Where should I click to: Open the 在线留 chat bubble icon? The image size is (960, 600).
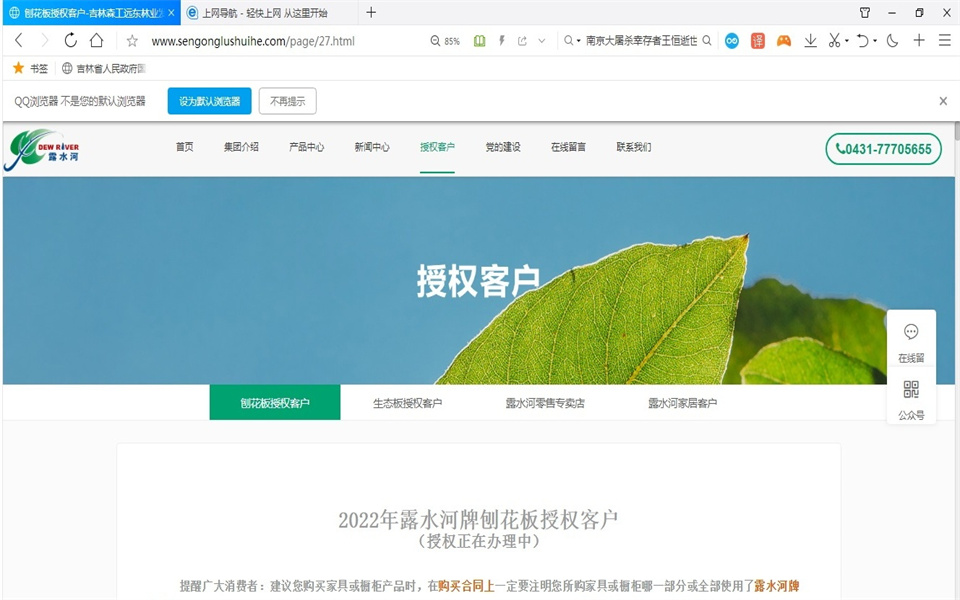click(911, 333)
